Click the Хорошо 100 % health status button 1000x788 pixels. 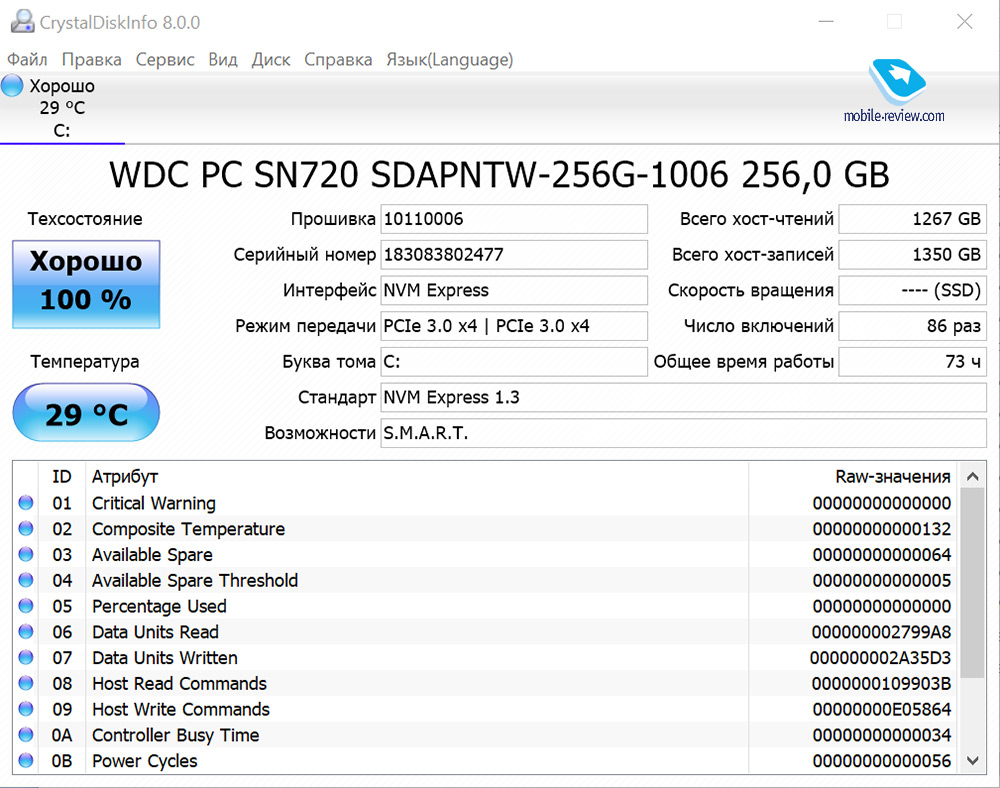(86, 284)
